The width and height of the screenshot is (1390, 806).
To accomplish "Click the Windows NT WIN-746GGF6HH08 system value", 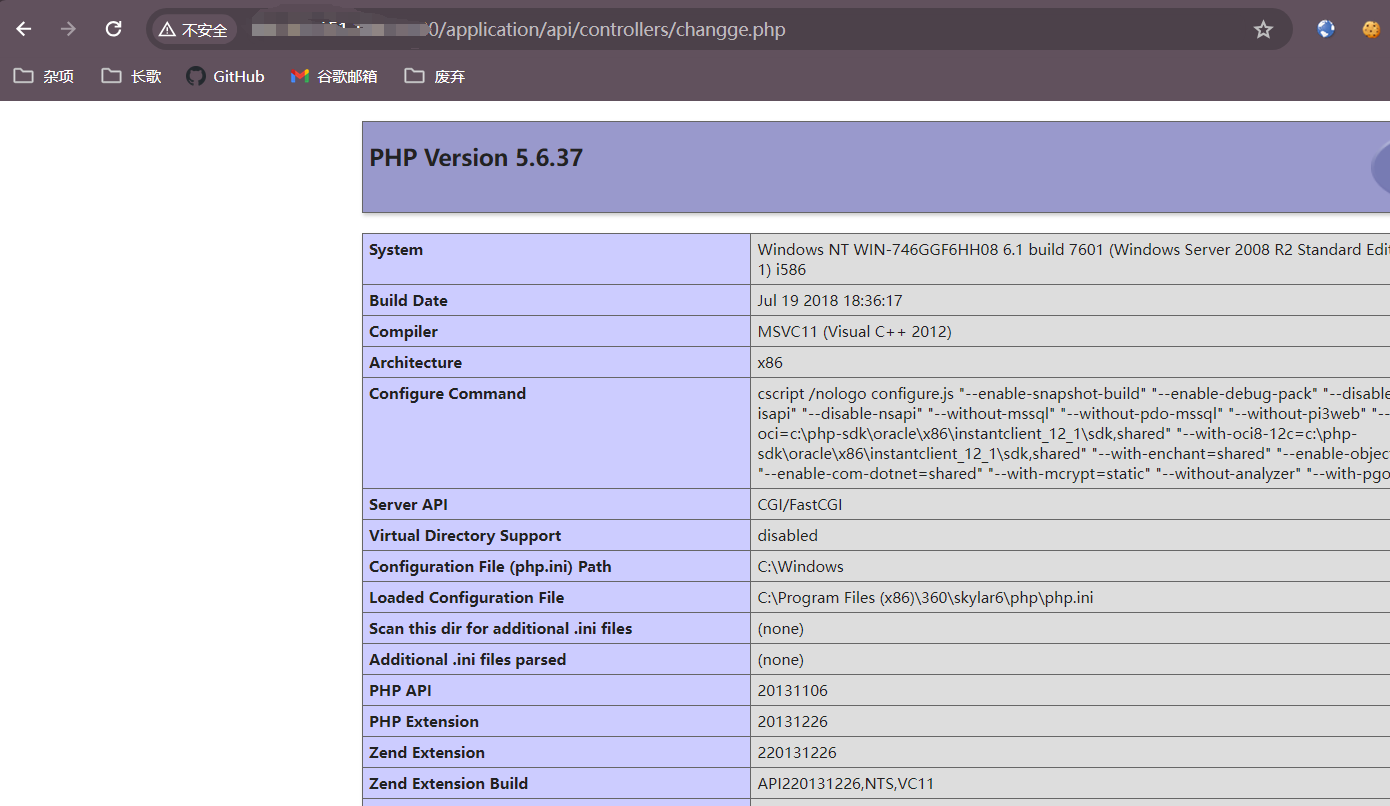I will [1073, 259].
